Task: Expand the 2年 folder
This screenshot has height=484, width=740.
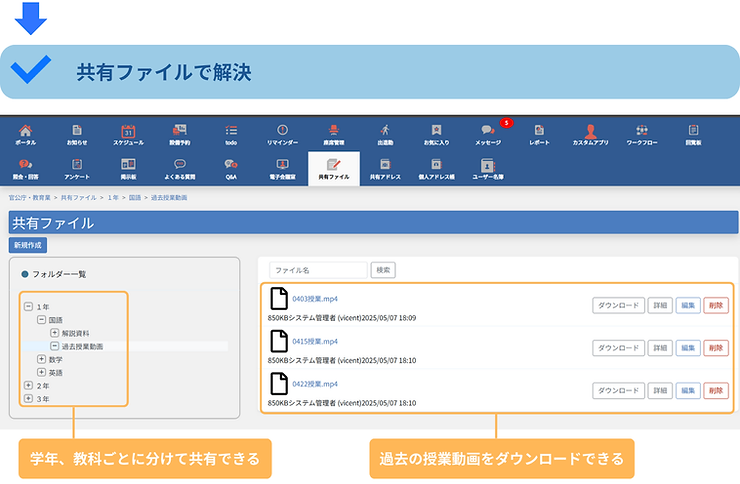Action: 29,385
